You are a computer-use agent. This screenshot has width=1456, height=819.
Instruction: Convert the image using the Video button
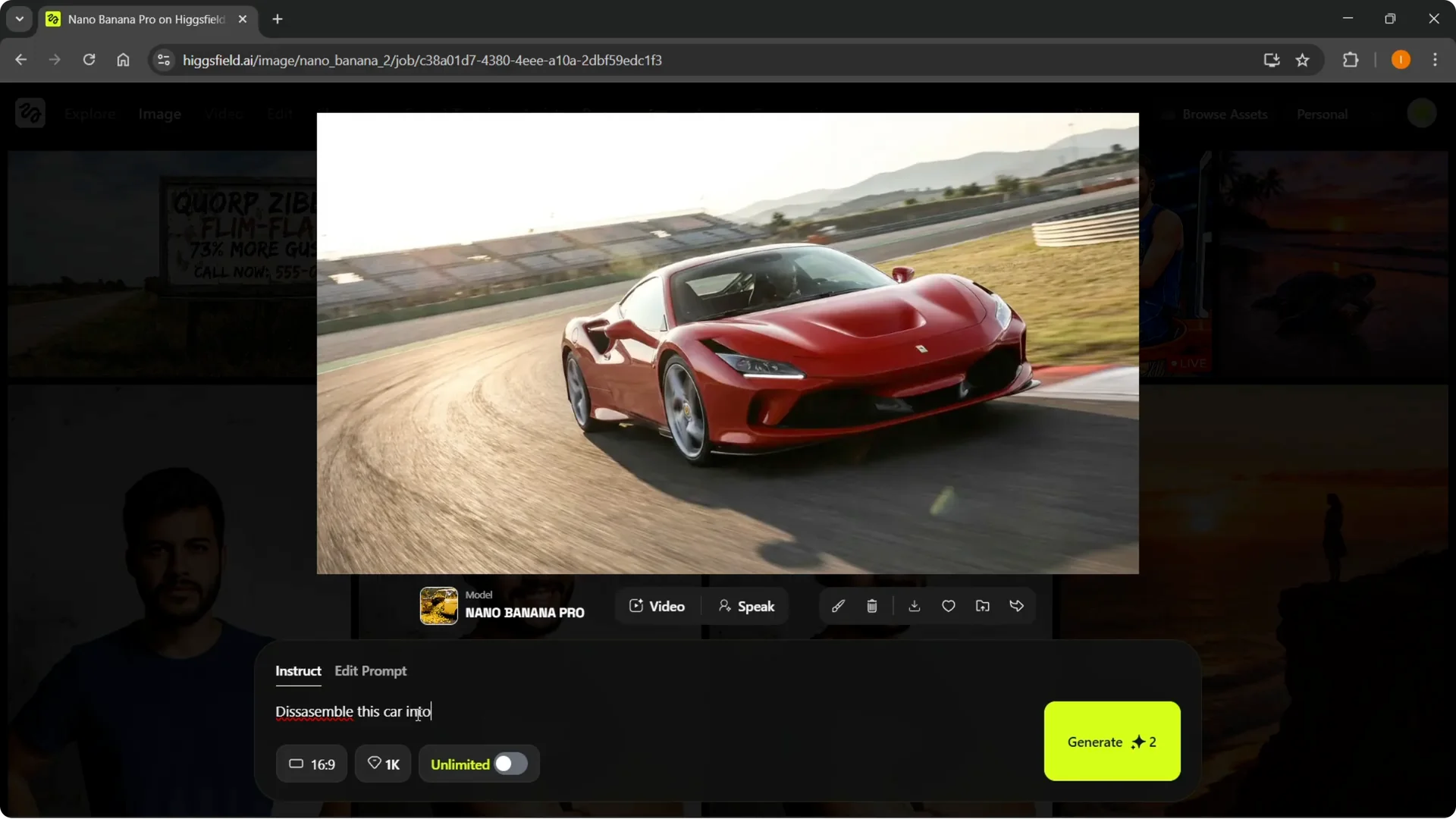(657, 606)
